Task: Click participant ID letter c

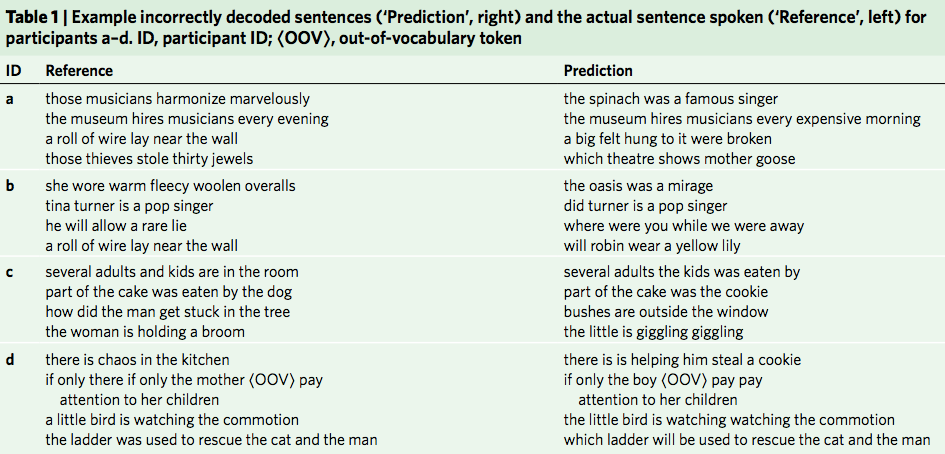Action: tap(9, 272)
